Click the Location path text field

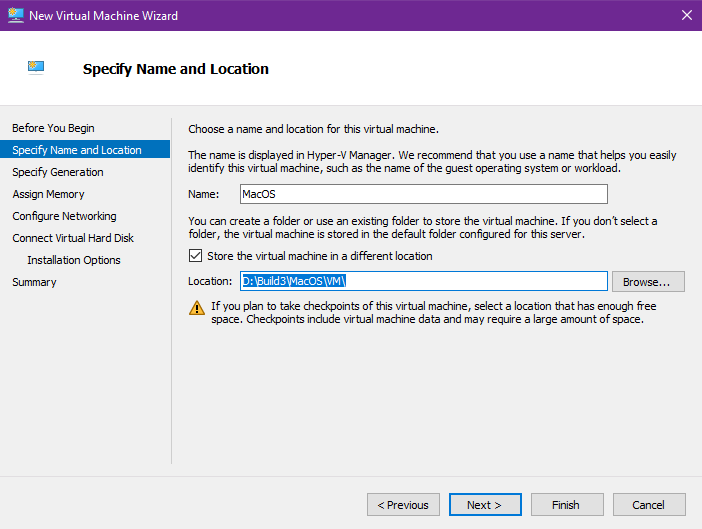(423, 281)
